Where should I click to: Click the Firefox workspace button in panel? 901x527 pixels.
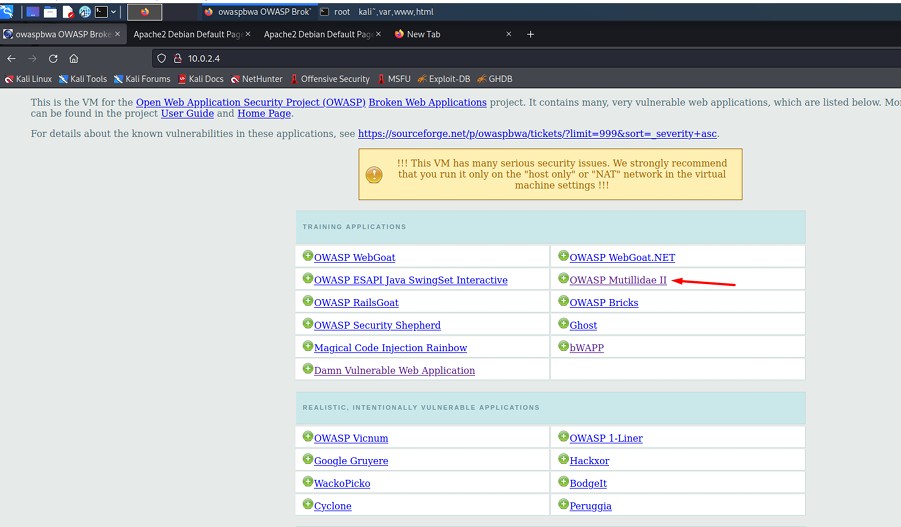[x=144, y=11]
